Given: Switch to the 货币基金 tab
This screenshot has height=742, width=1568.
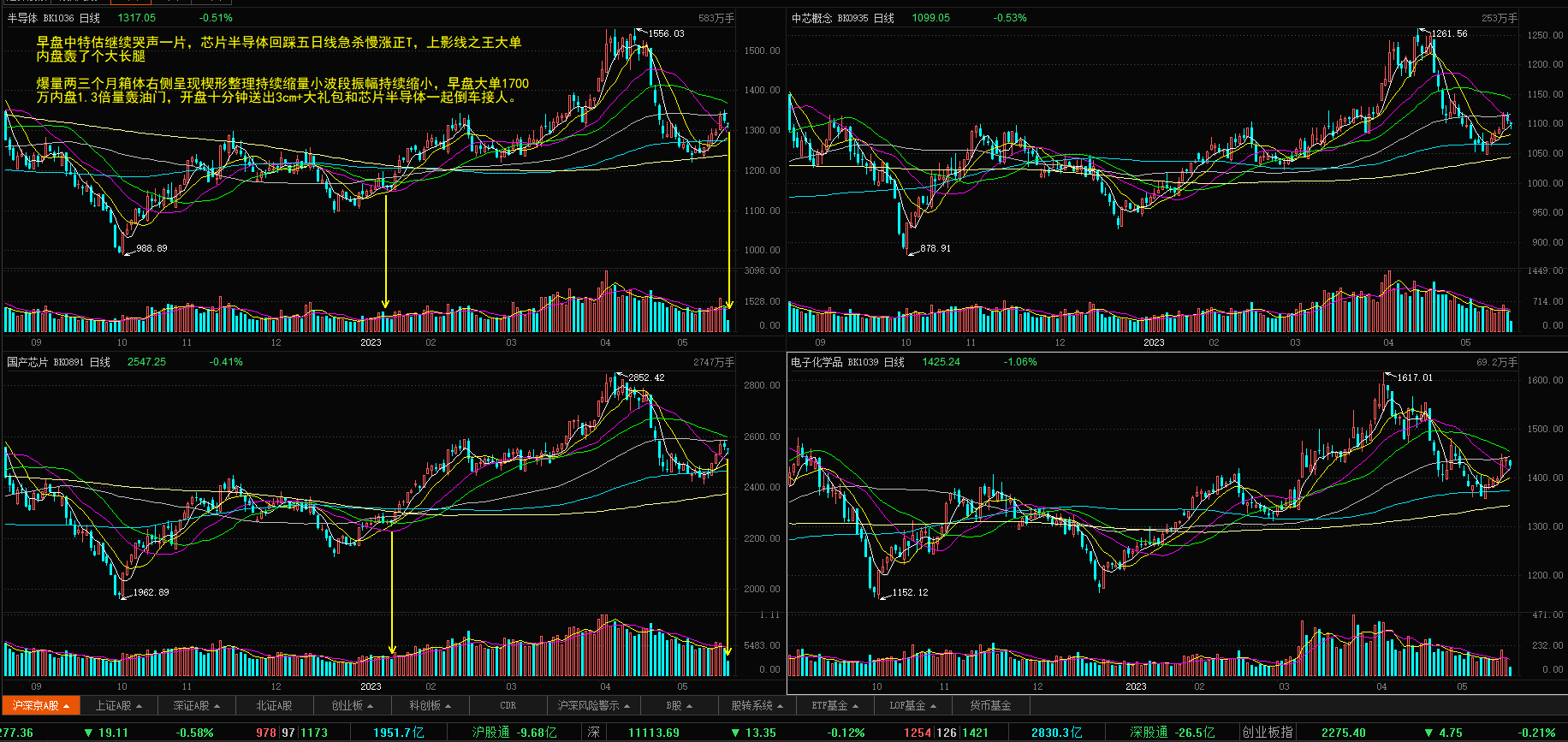Looking at the screenshot, I should tap(991, 705).
